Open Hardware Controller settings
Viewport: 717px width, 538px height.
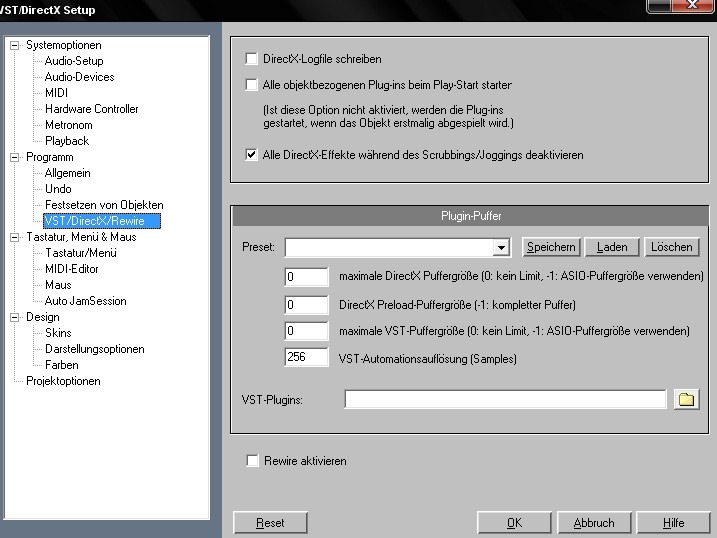pyautogui.click(x=91, y=109)
